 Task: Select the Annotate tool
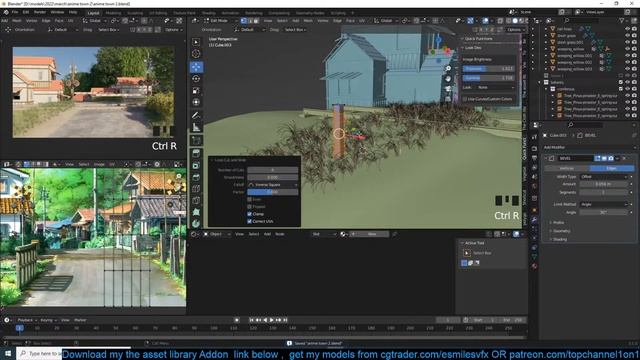[x=196, y=116]
